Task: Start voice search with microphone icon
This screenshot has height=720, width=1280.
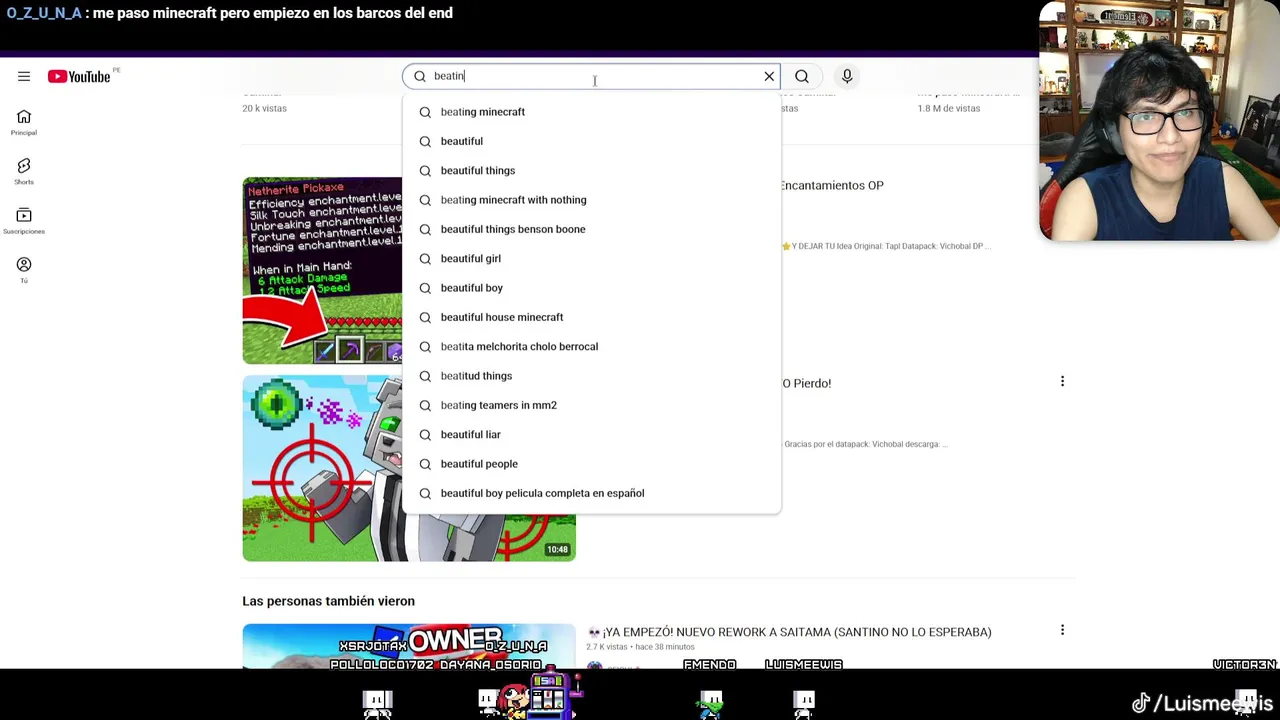Action: [x=847, y=76]
